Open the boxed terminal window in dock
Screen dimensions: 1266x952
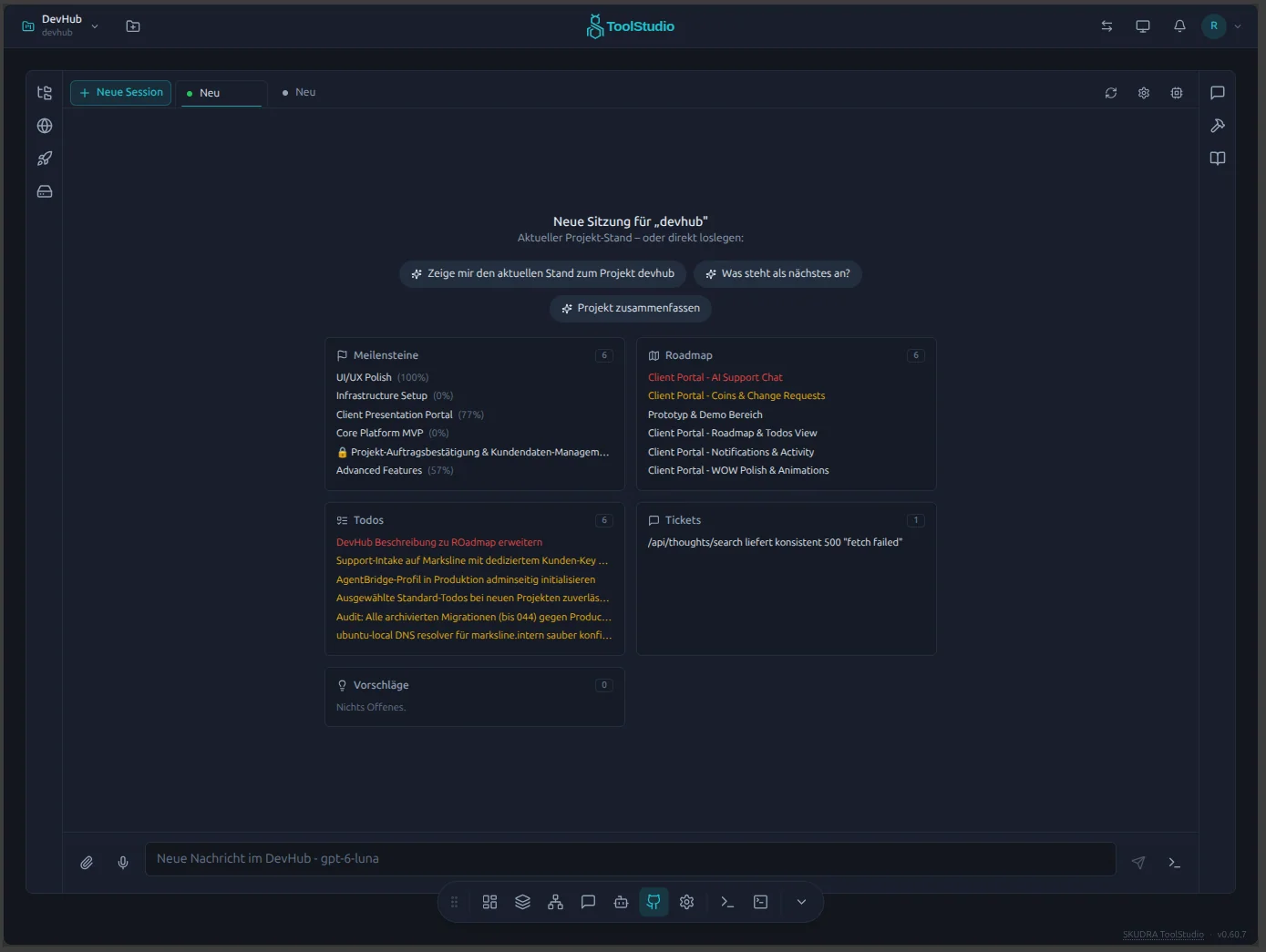[760, 902]
